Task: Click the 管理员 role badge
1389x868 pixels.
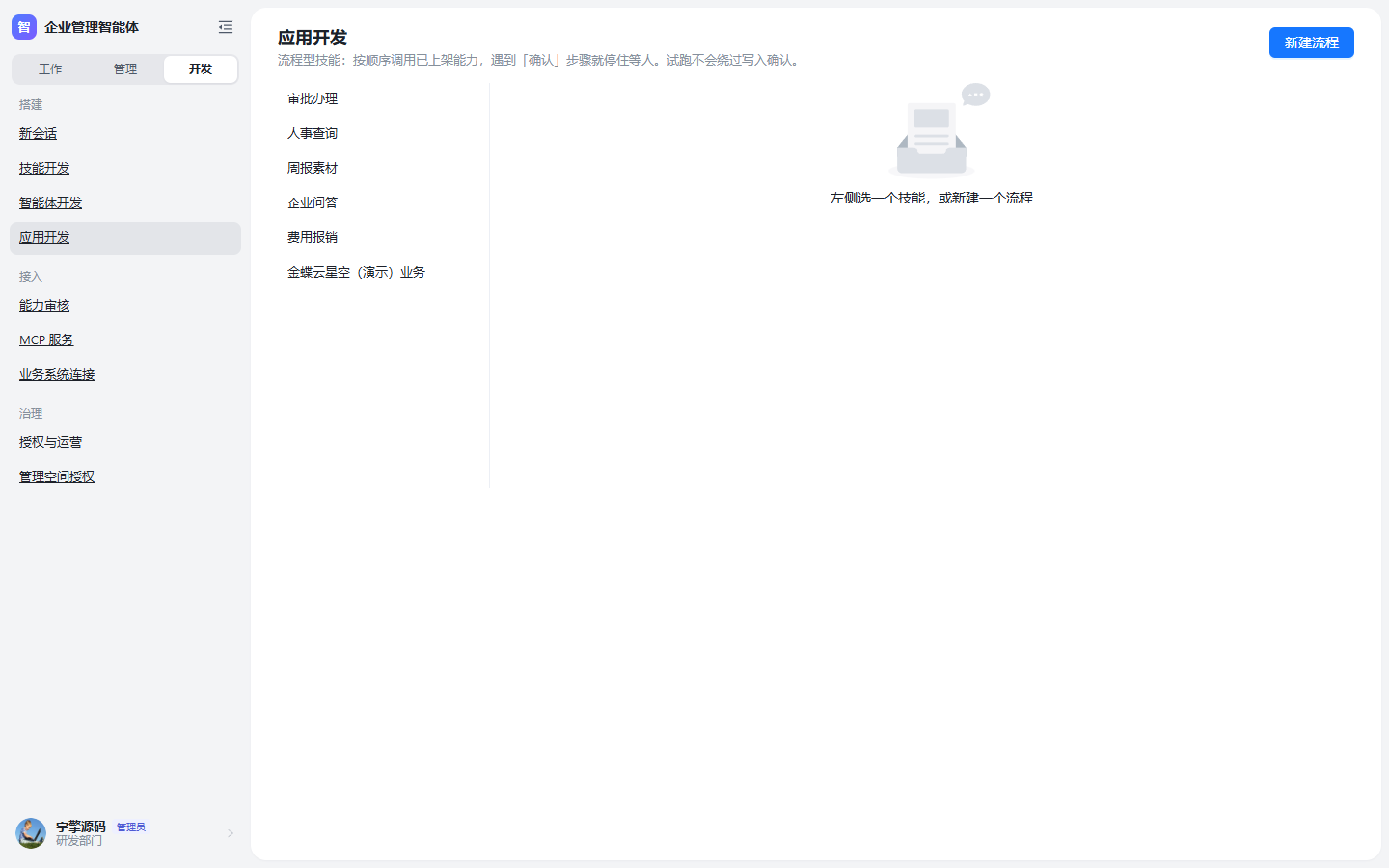Action: [x=131, y=827]
